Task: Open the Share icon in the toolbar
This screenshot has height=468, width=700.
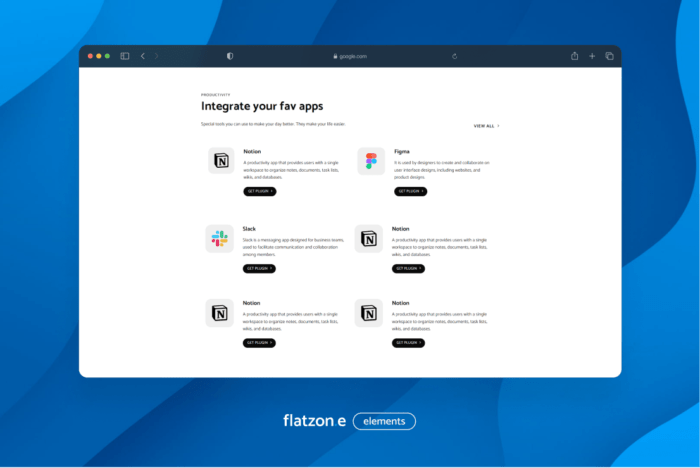Action: pos(575,56)
